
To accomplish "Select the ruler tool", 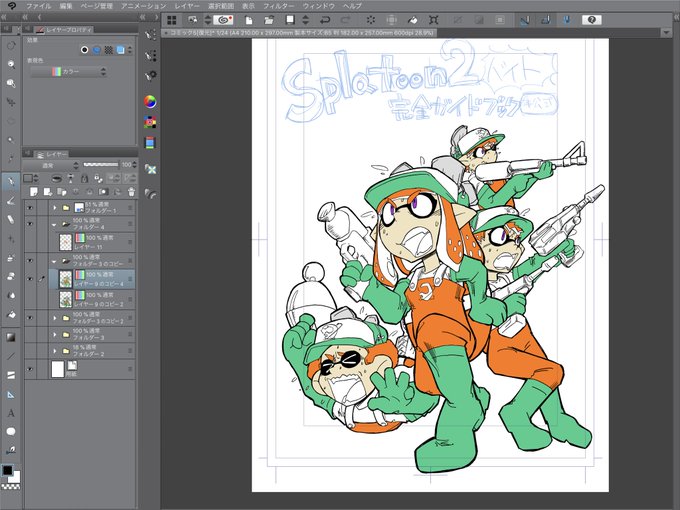I will [x=11, y=394].
